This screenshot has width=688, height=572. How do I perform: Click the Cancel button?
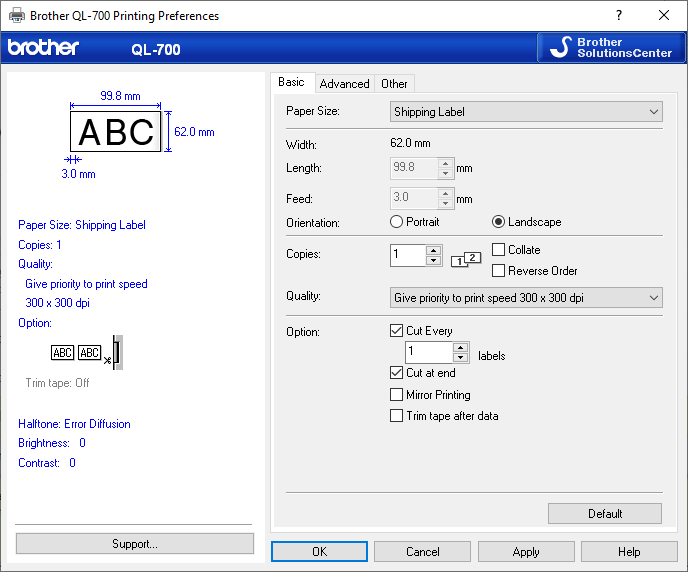click(x=423, y=551)
